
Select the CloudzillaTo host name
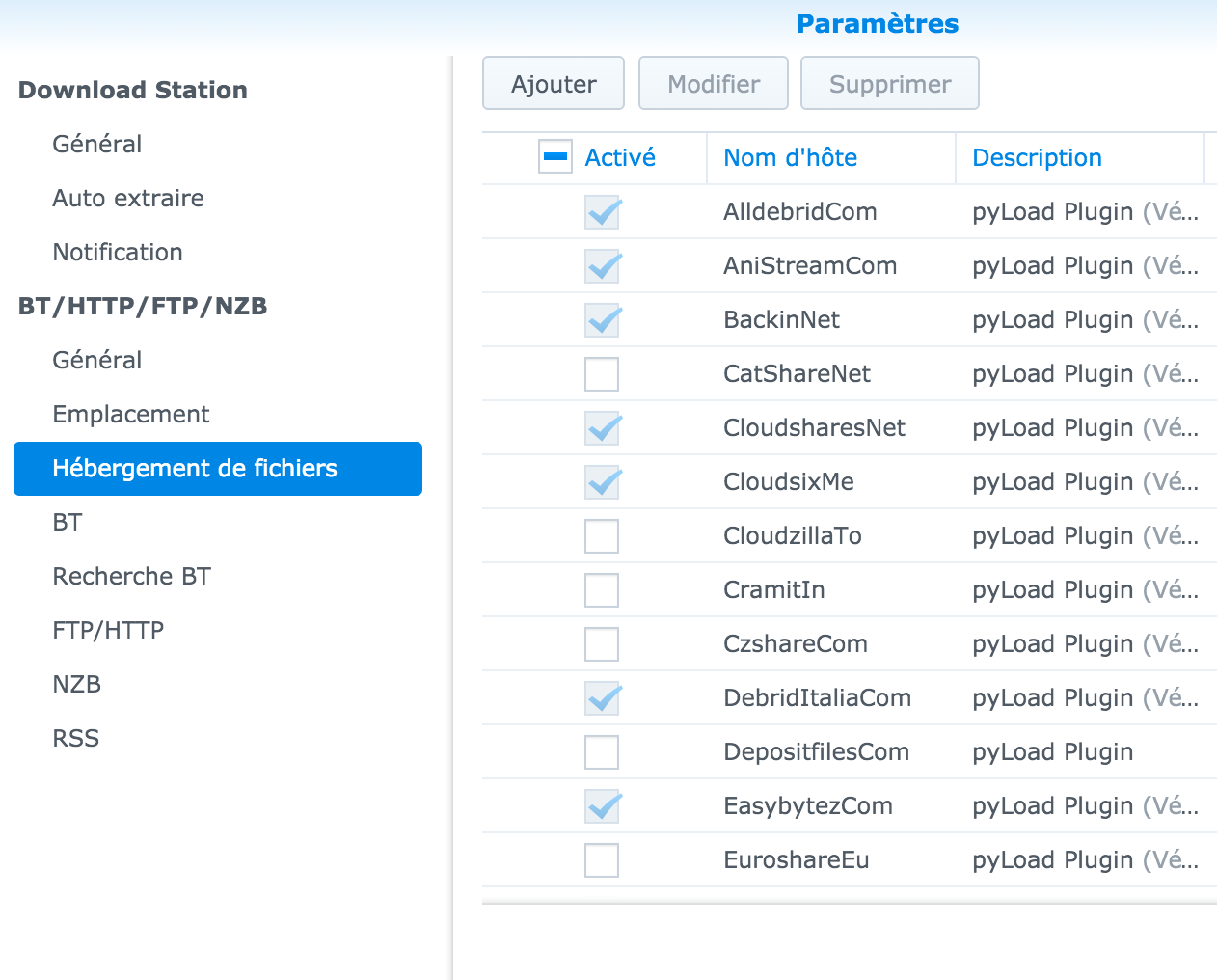point(793,535)
